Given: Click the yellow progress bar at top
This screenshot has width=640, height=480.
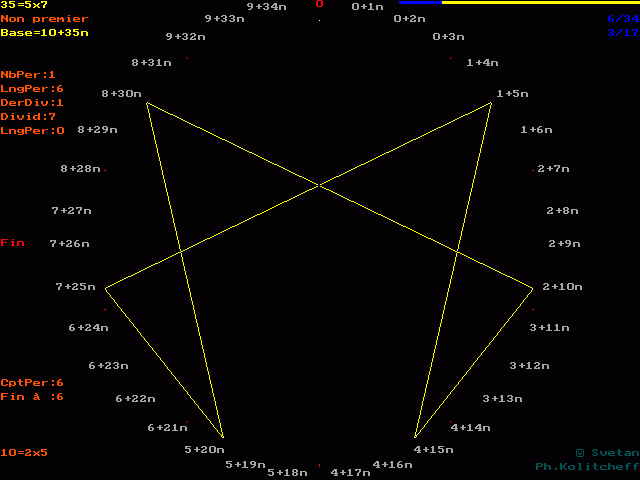Looking at the screenshot, I should 540,3.
